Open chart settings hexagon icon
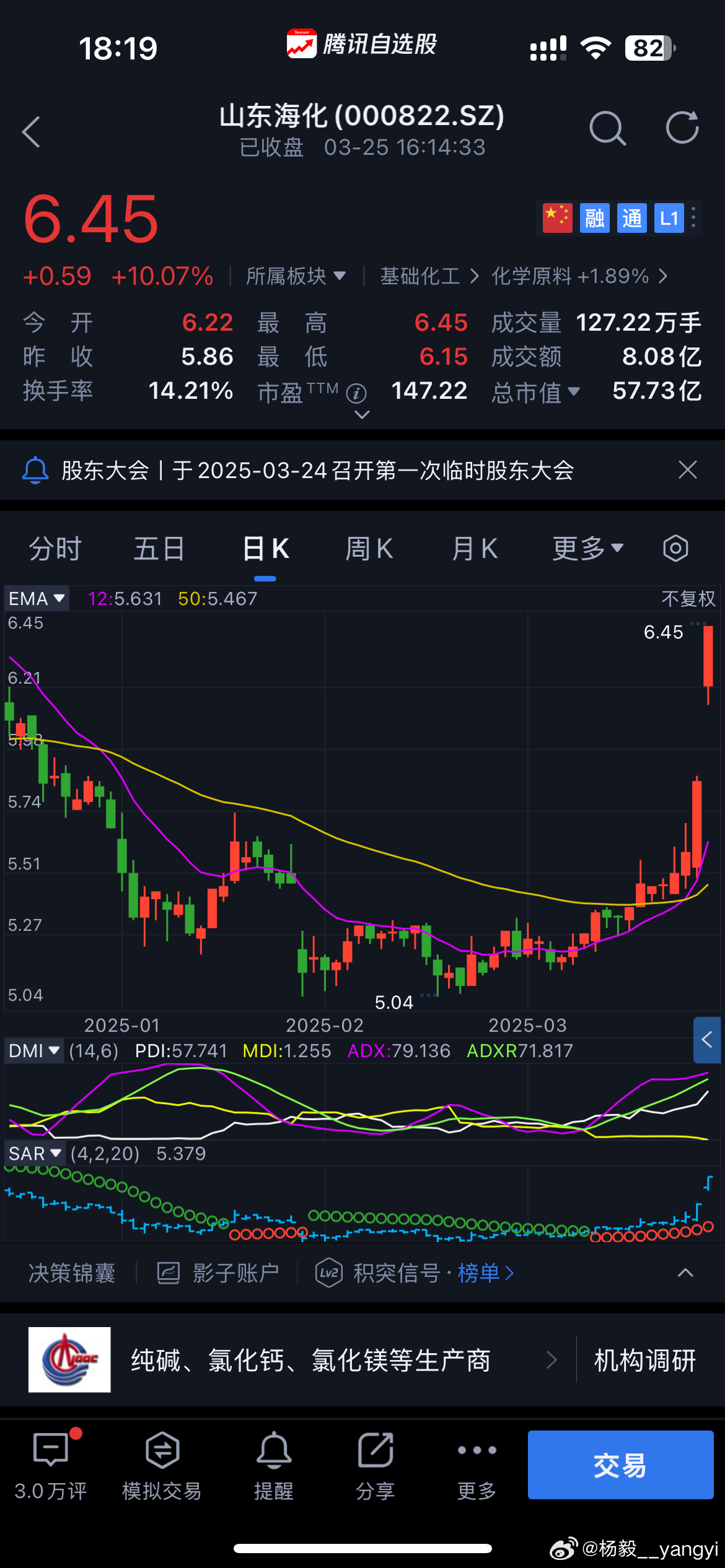725x1568 pixels. 675,549
